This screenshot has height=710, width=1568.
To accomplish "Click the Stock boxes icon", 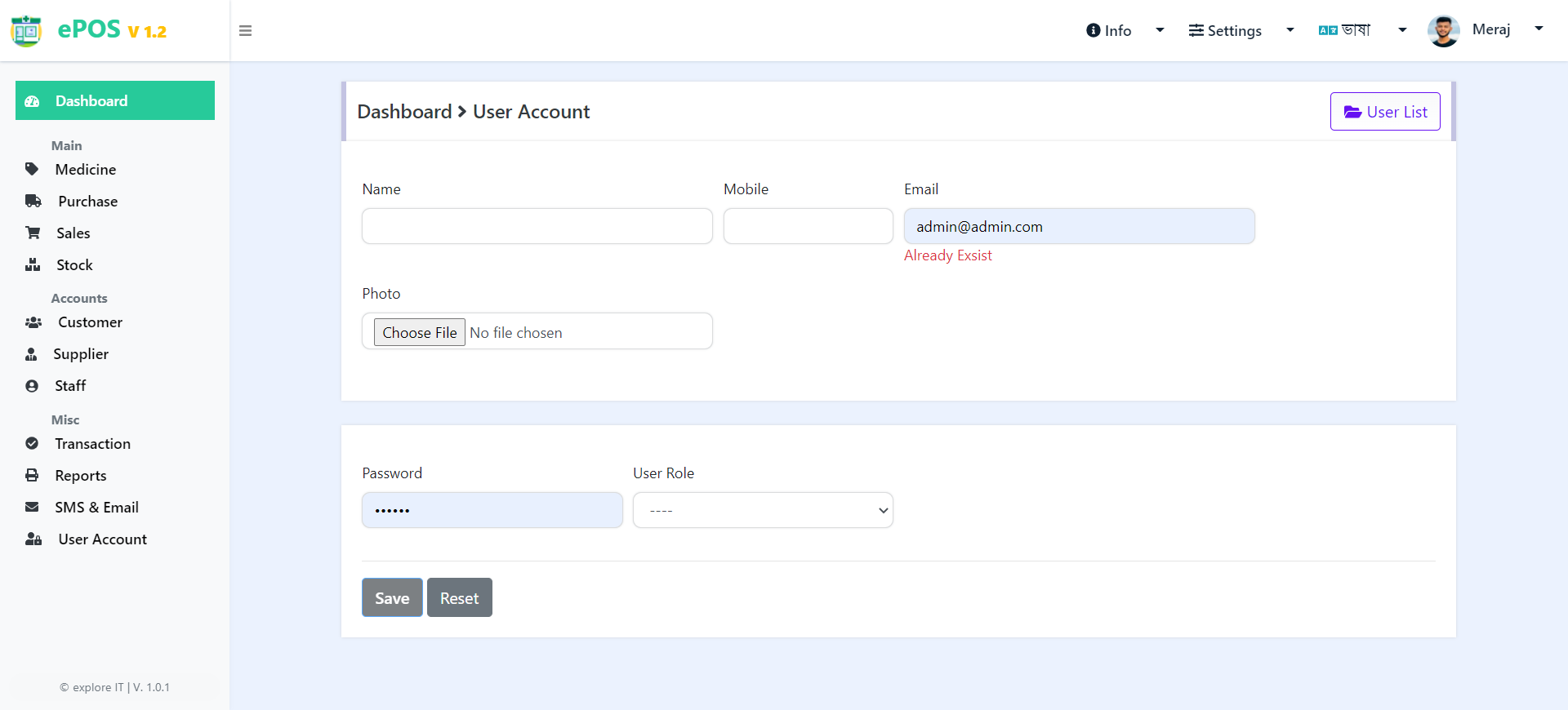I will 33,264.
